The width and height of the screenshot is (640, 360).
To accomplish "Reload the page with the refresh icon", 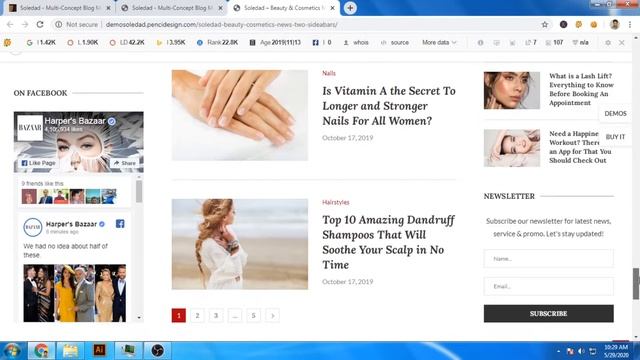I will pos(40,24).
